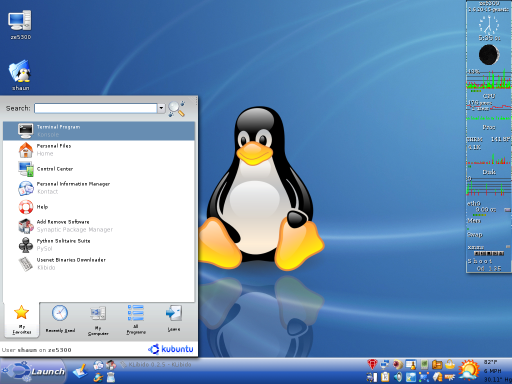Switch to All Programs tab

[x=136, y=319]
